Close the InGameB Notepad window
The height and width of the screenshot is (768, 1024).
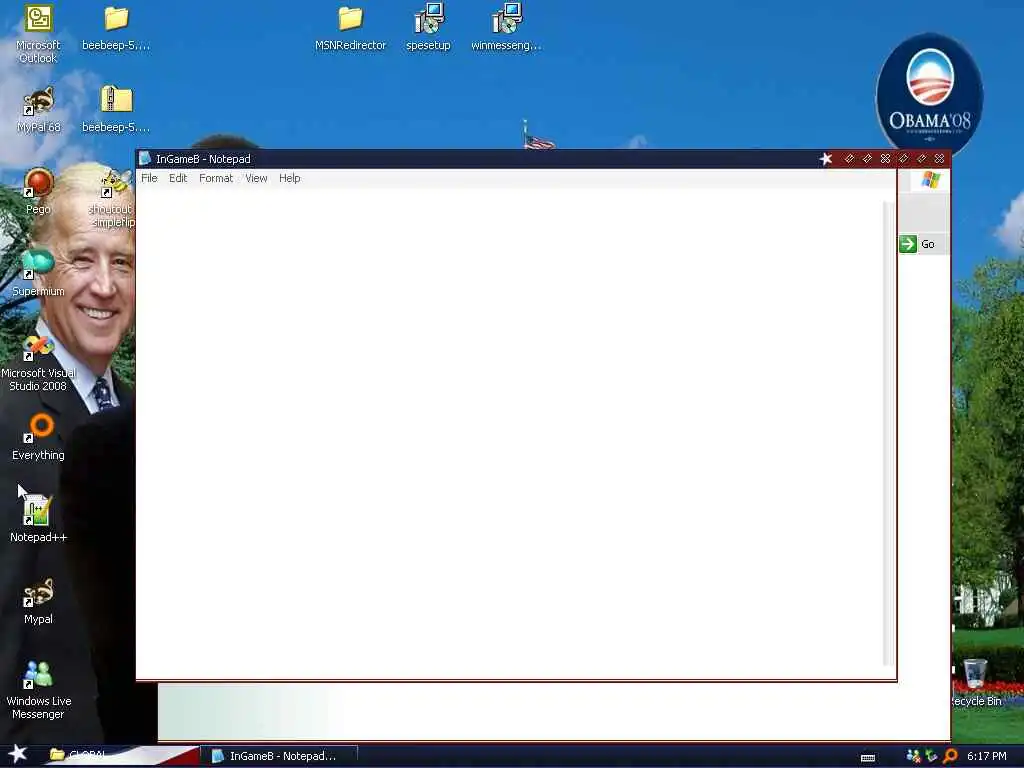click(886, 159)
